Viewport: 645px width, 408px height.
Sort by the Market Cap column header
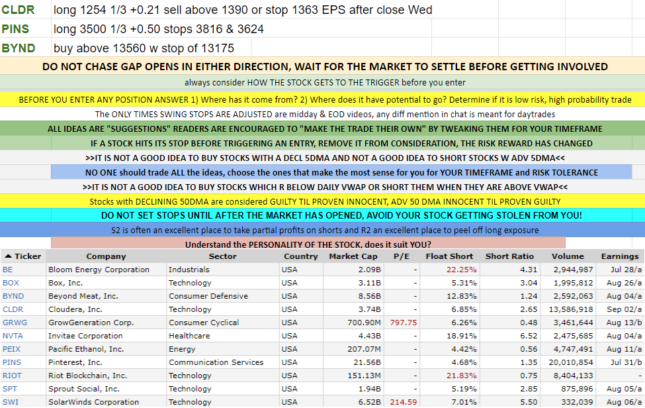coord(353,256)
